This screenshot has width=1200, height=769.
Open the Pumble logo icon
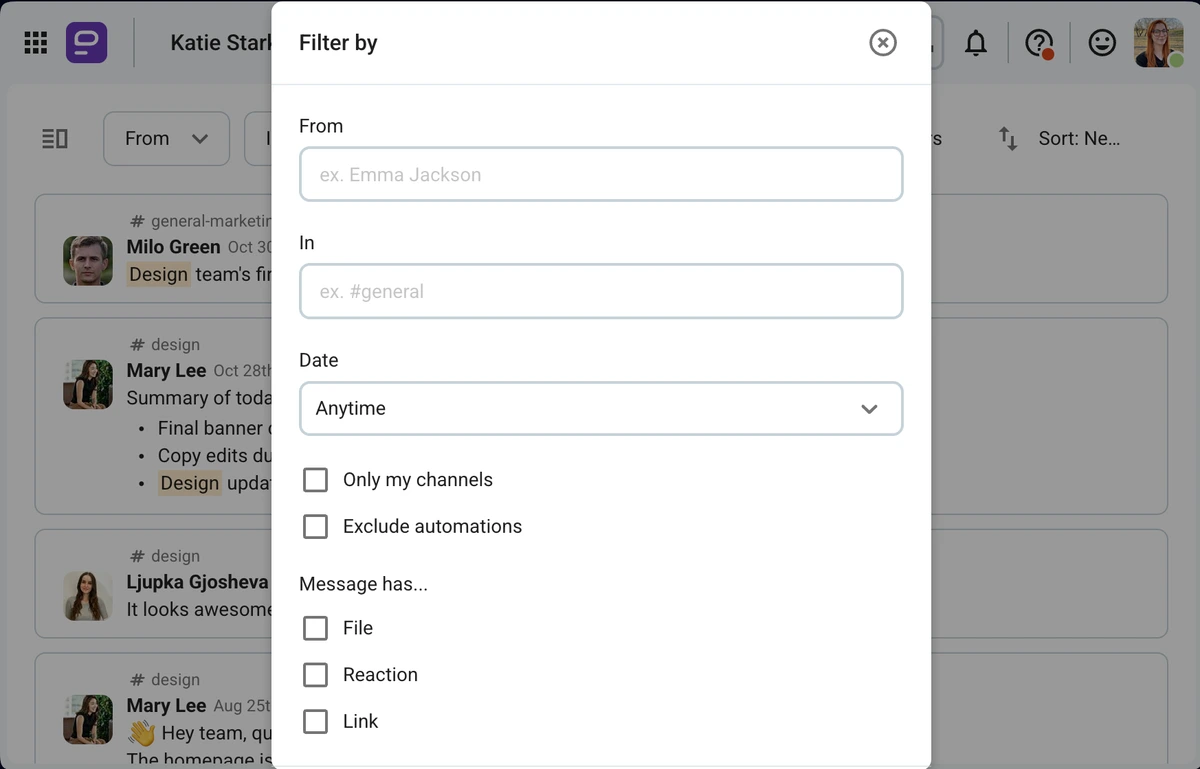(86, 42)
